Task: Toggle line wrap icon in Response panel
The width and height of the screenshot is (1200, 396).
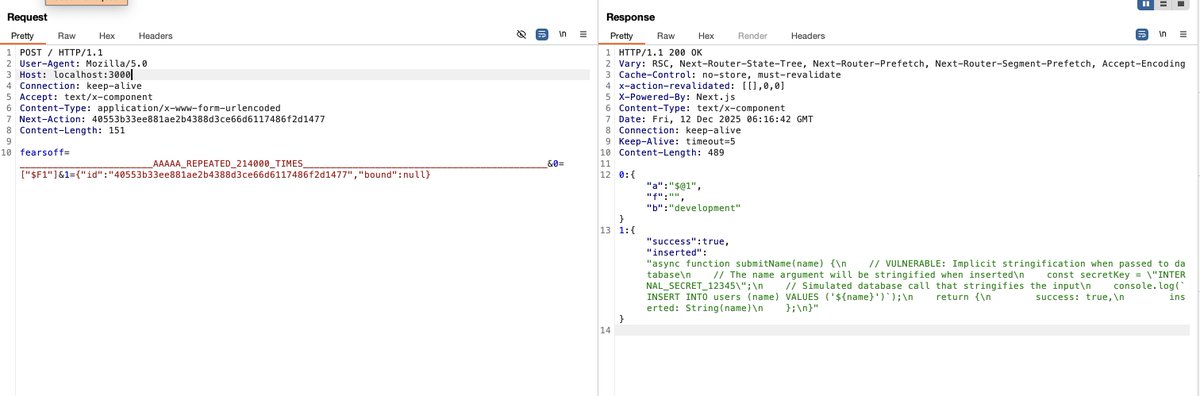Action: [1142, 35]
